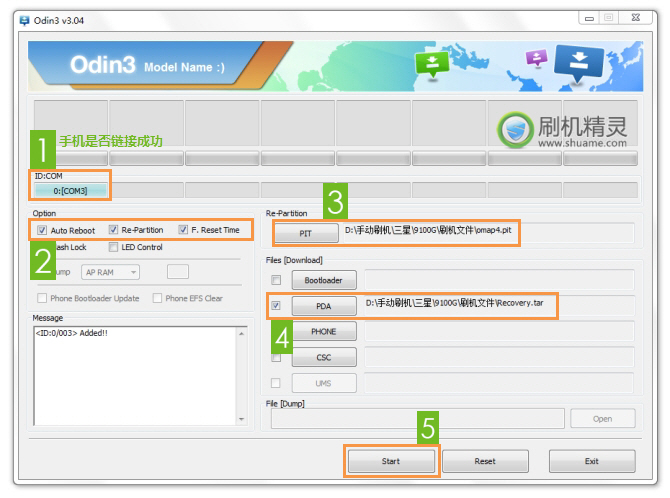The image size is (670, 498).
Task: Click the blue download bubble icon in banner
Action: pyautogui.click(x=579, y=64)
